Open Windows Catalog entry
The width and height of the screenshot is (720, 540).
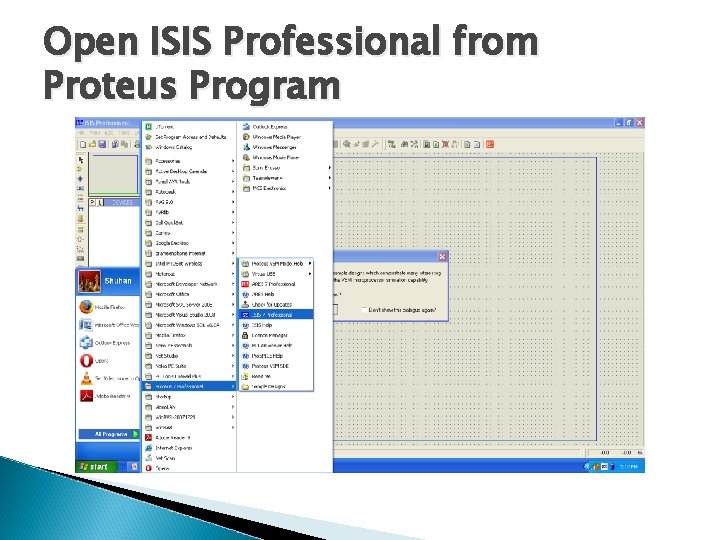tap(189, 147)
